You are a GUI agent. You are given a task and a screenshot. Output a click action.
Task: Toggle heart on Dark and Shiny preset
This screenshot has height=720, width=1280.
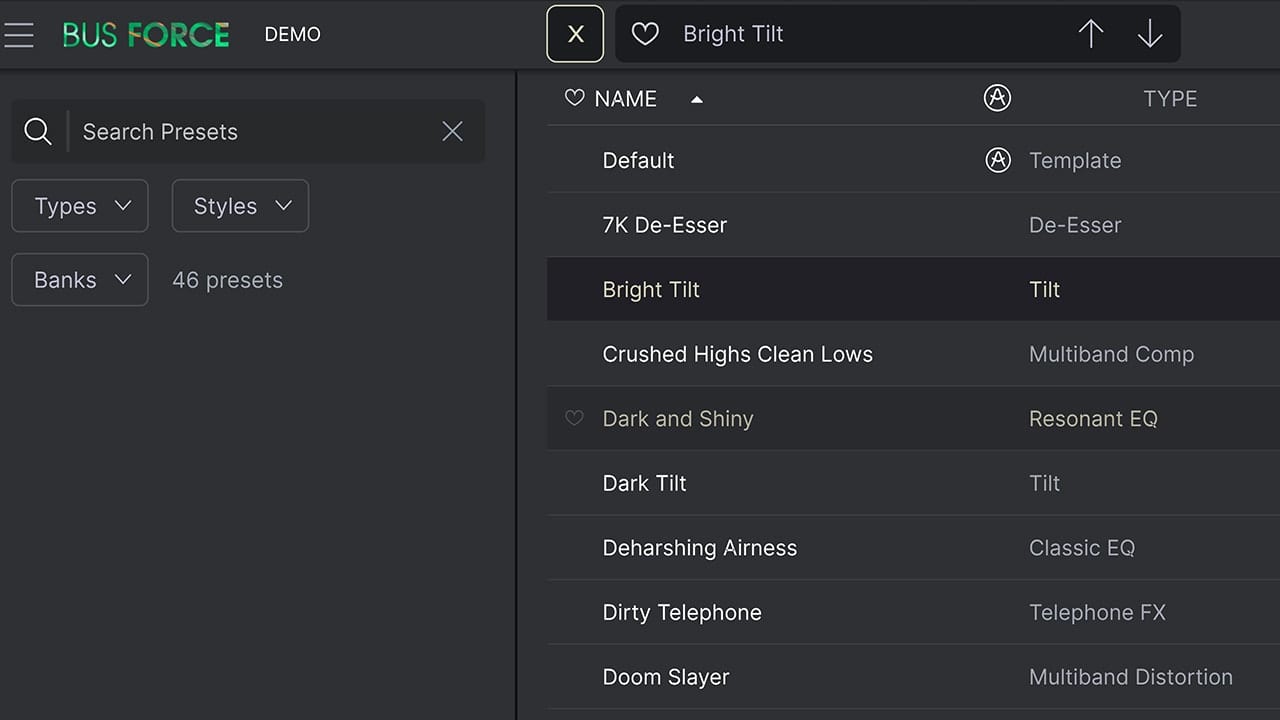click(x=574, y=418)
